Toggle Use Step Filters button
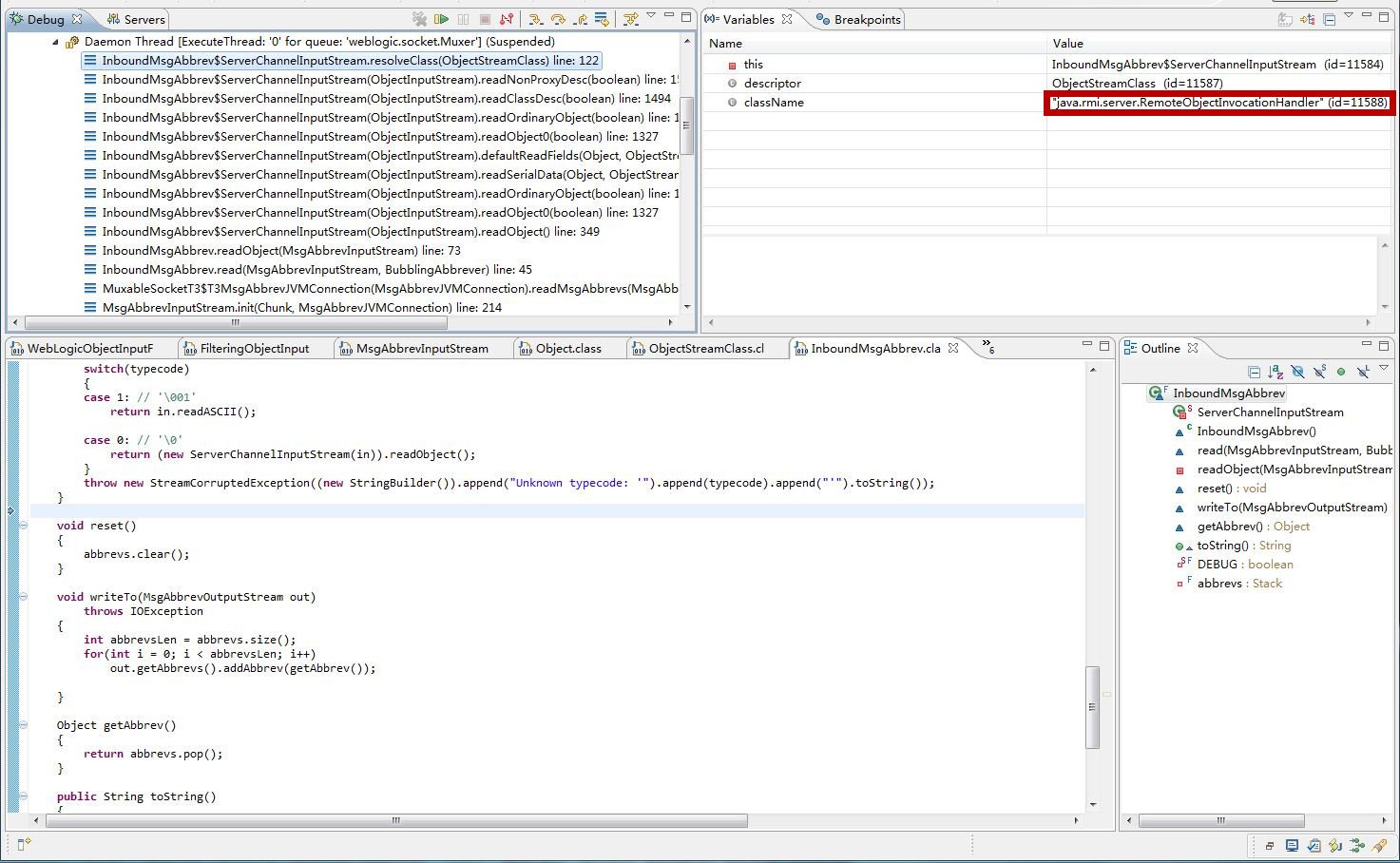Screen dimensions: 1400x863 (x=630, y=19)
